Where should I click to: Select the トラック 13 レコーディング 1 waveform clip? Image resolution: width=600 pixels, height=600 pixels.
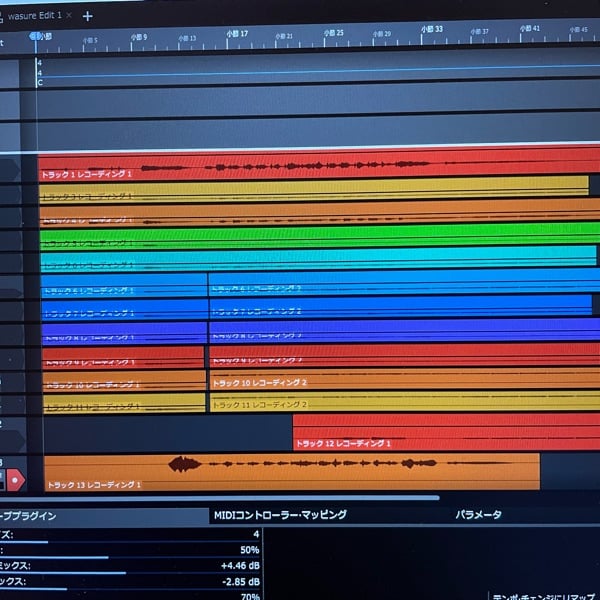[x=290, y=471]
